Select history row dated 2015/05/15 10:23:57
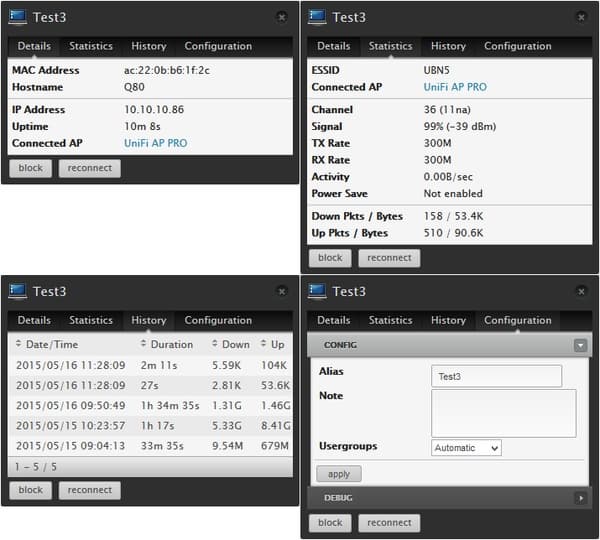The height and width of the screenshot is (540, 600). [150, 426]
